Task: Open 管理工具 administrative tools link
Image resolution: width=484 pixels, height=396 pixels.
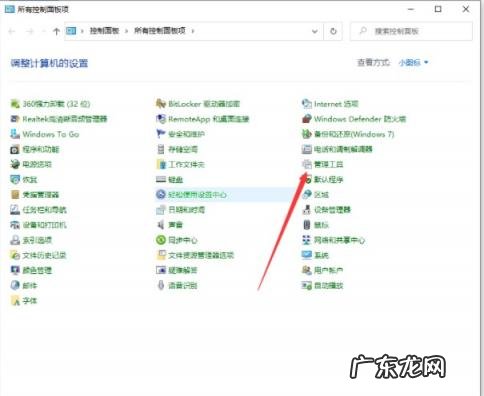Action: (328, 164)
